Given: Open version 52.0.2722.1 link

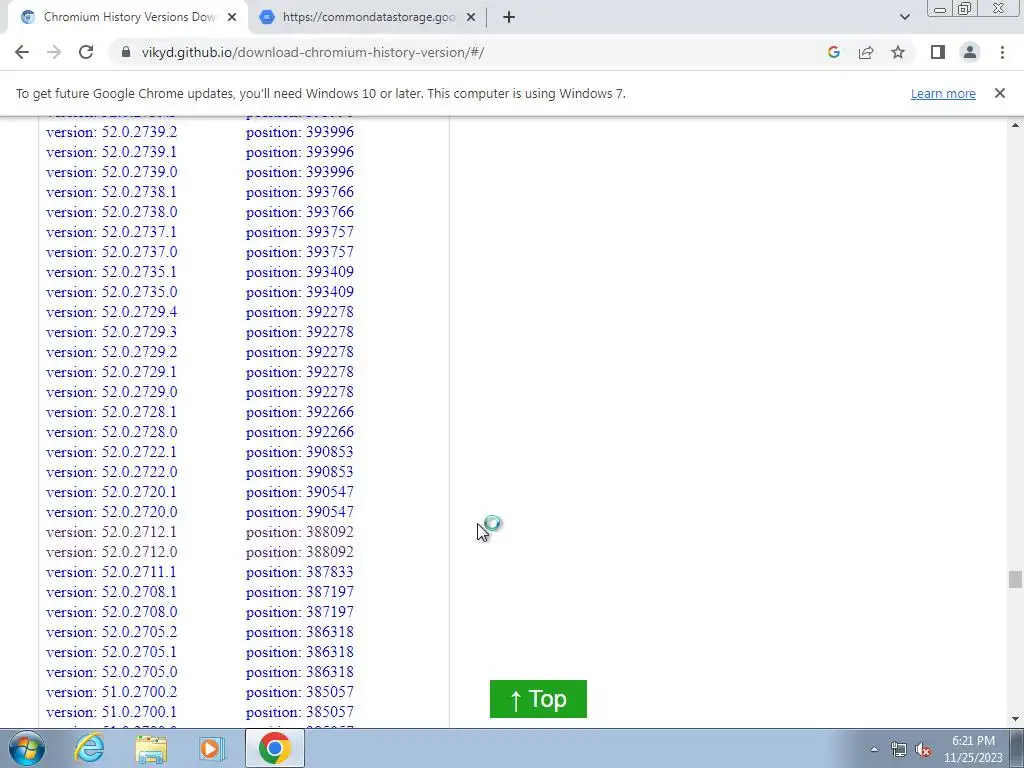Looking at the screenshot, I should (112, 452).
